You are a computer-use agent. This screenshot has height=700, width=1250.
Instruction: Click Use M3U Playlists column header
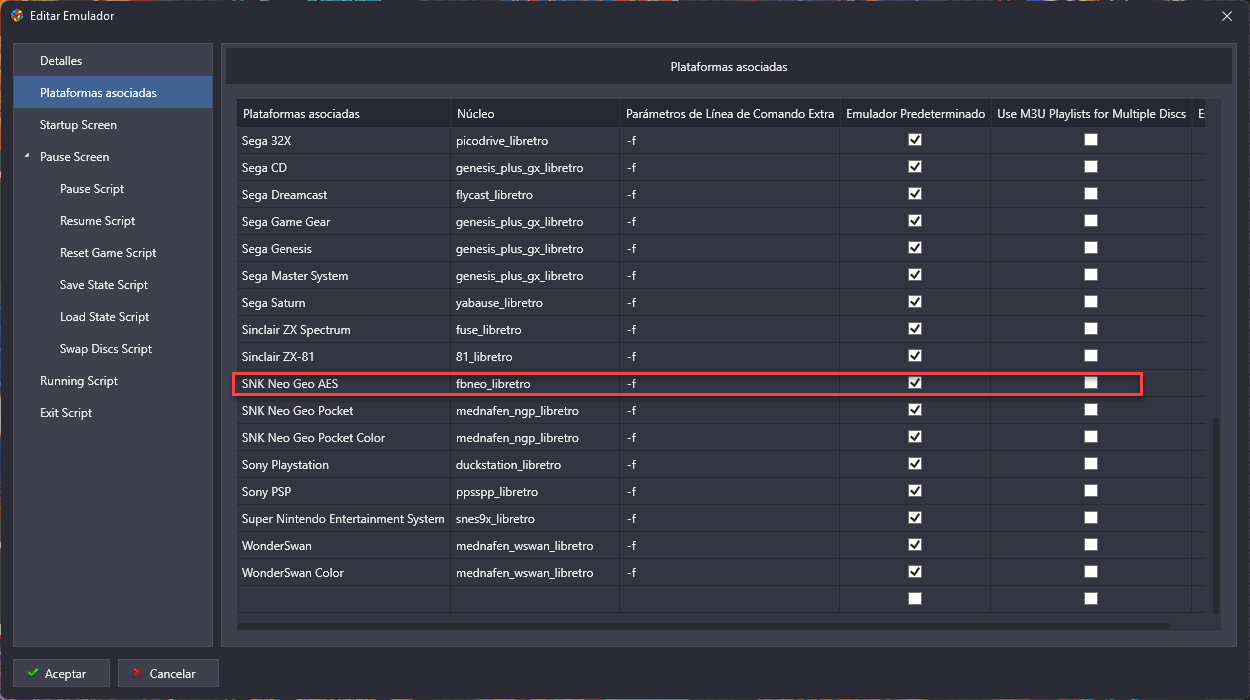coord(1091,114)
